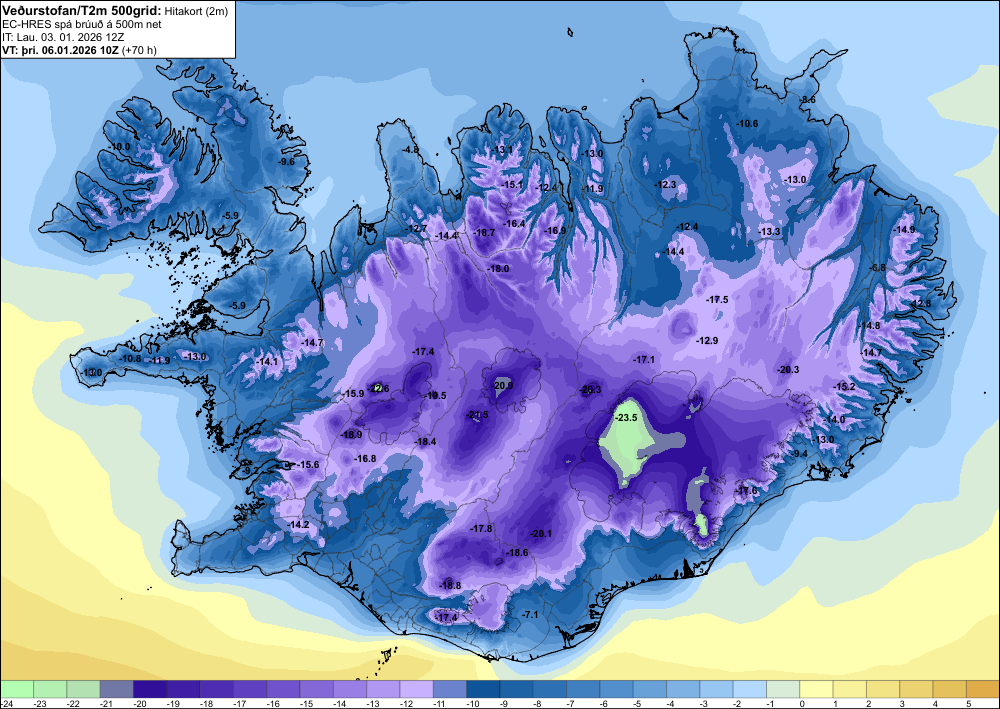Screen dimensions: 1000x709
Task: Click the -12.3 temperature value
Action: (665, 184)
